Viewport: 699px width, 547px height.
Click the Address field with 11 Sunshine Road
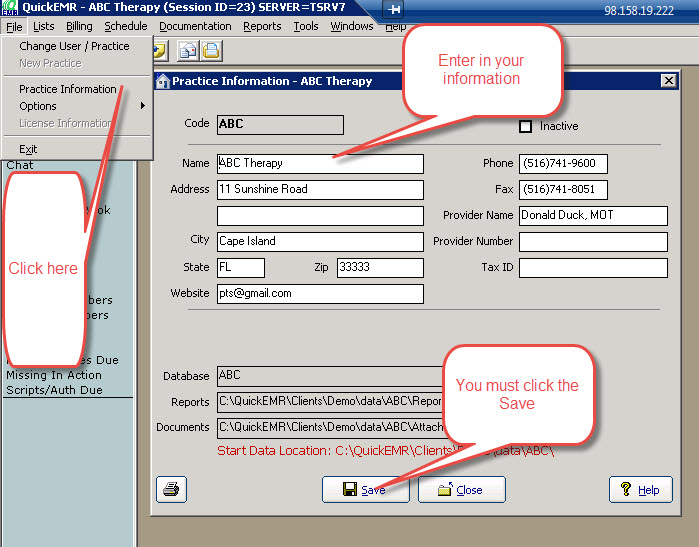[x=320, y=189]
